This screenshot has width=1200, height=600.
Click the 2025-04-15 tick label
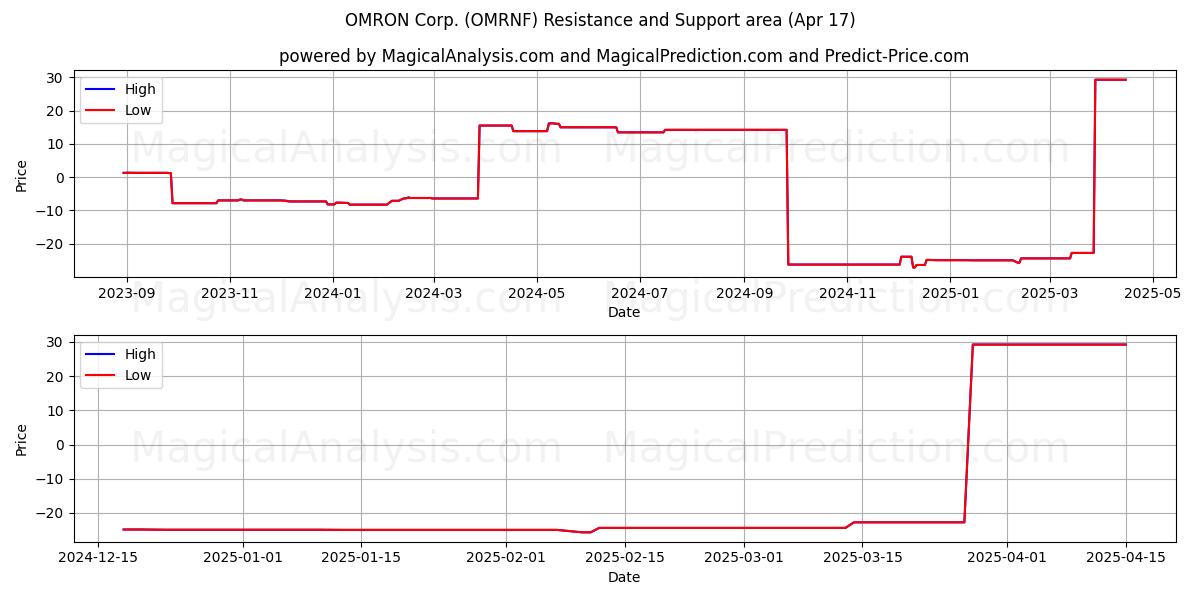[1126, 558]
